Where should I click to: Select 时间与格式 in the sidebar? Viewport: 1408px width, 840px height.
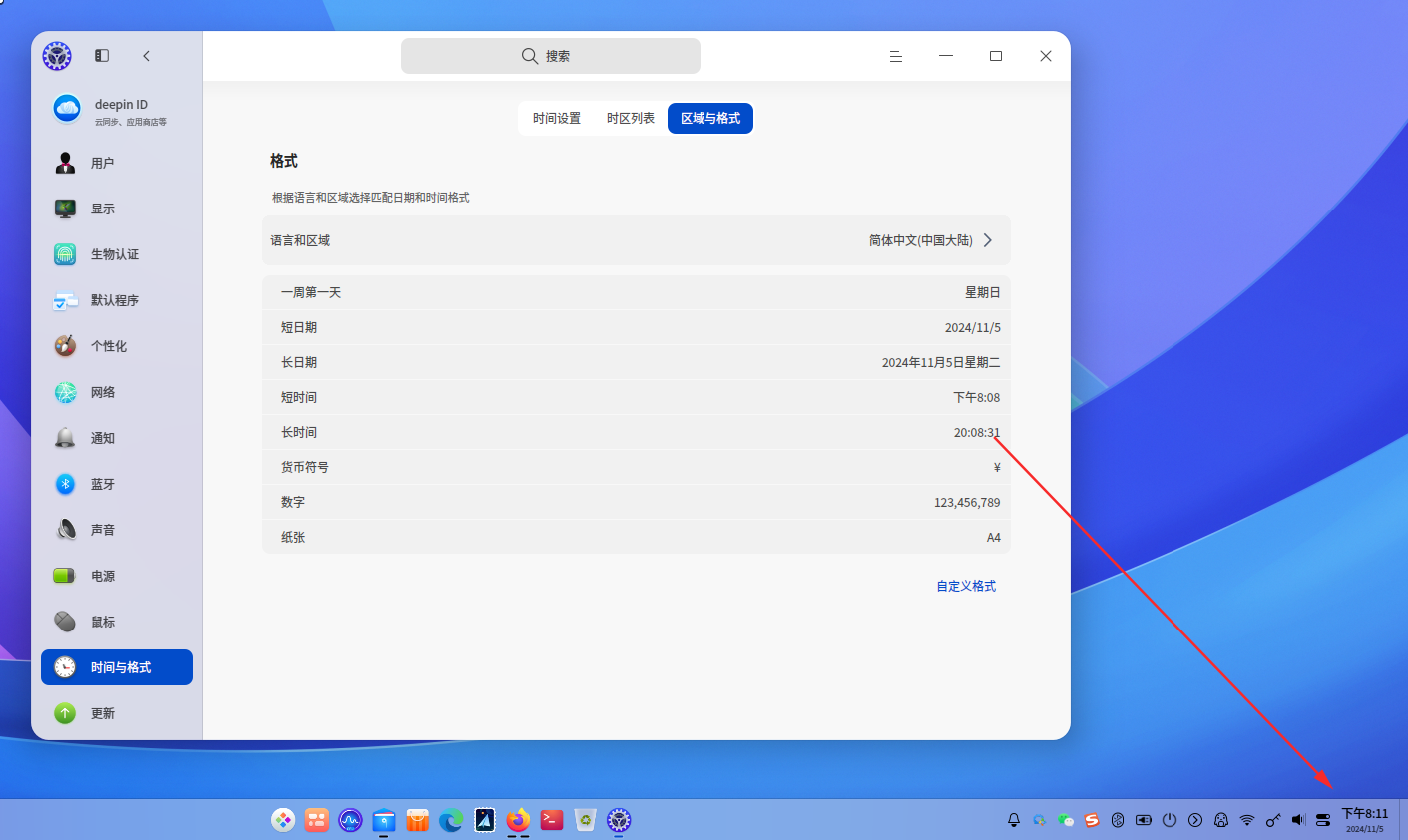coord(117,667)
